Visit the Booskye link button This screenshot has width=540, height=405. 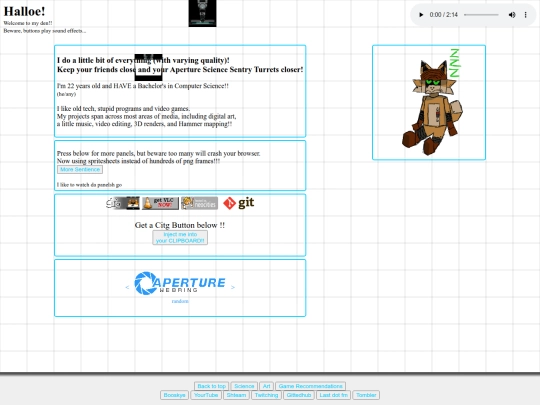click(174, 395)
